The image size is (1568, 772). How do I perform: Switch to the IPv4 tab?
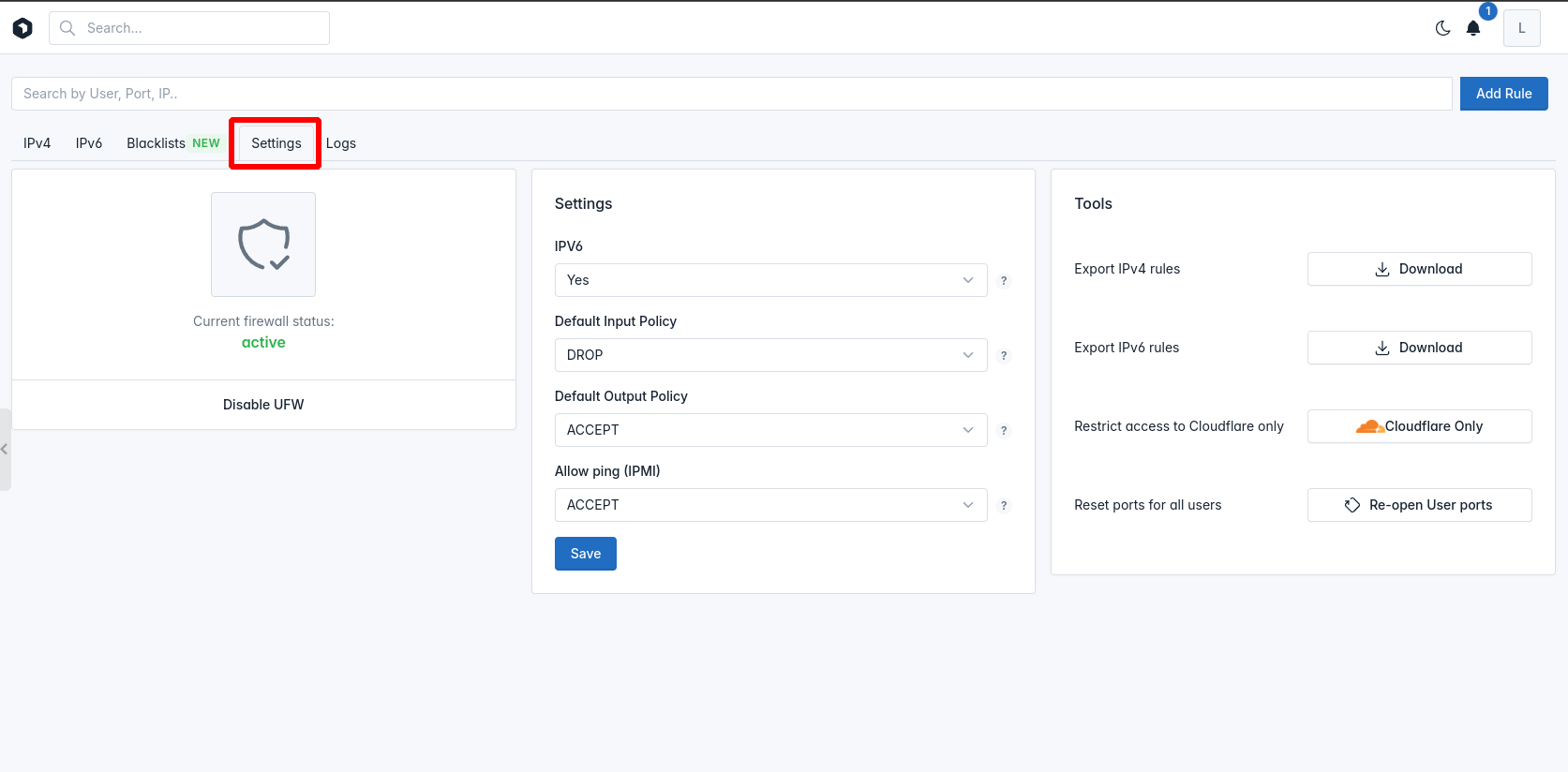37,143
